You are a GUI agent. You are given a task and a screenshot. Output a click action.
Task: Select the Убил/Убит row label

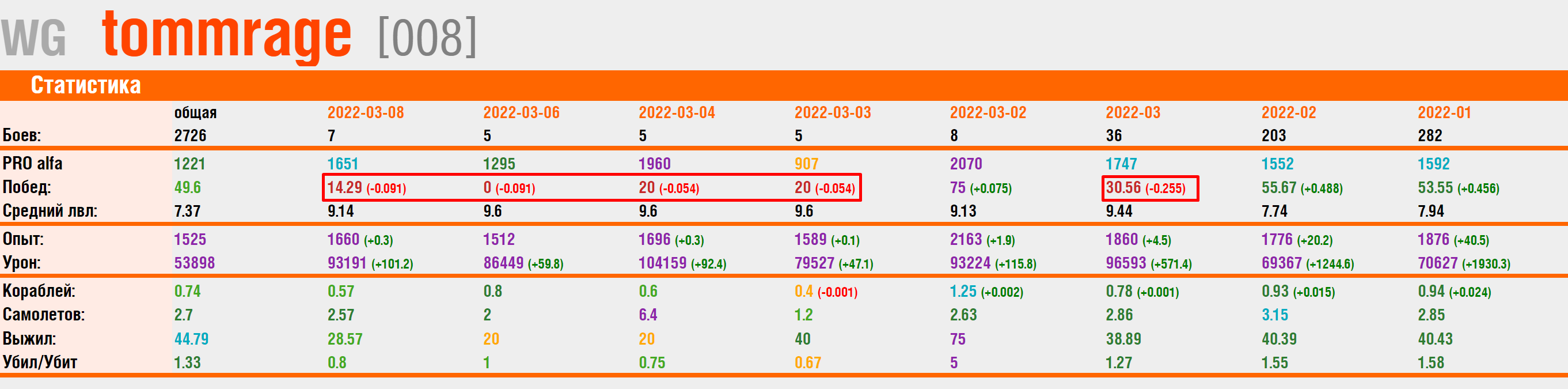[40, 362]
